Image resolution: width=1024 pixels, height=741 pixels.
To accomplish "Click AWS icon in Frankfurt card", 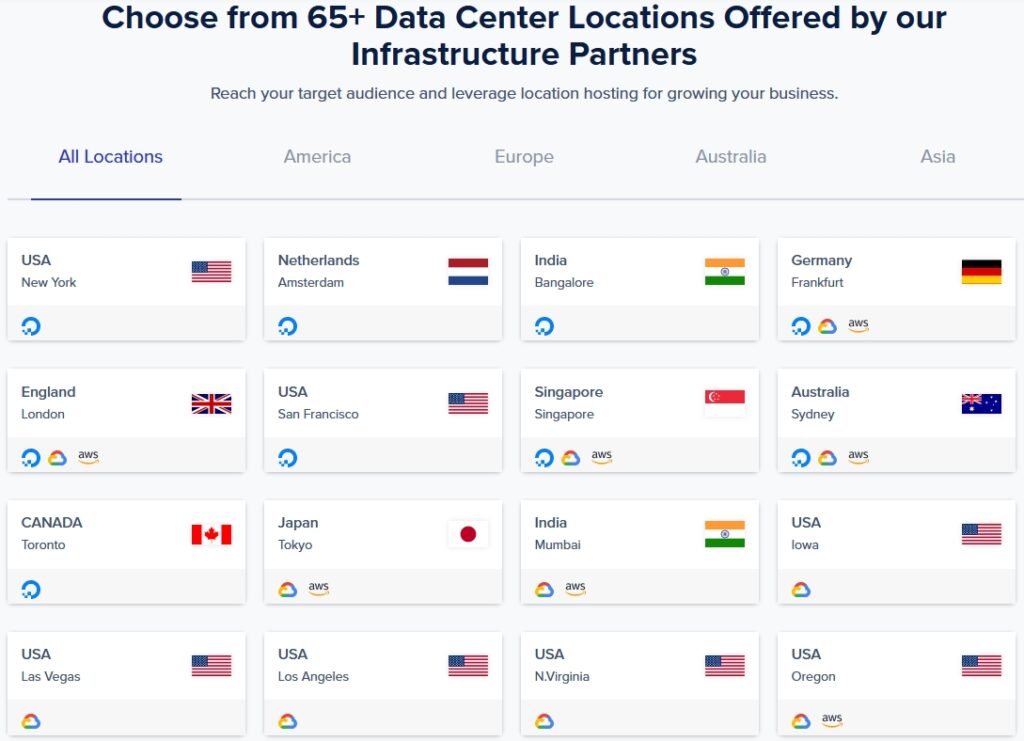I will pyautogui.click(x=858, y=325).
